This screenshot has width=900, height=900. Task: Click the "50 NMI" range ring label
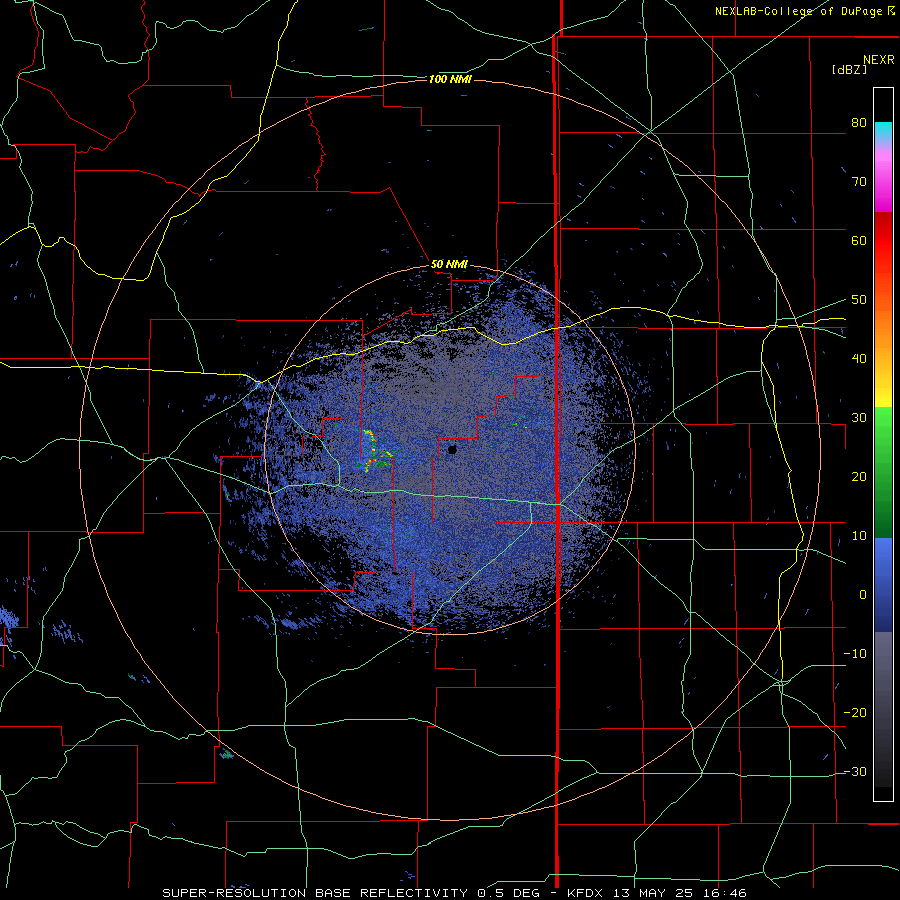tap(449, 265)
